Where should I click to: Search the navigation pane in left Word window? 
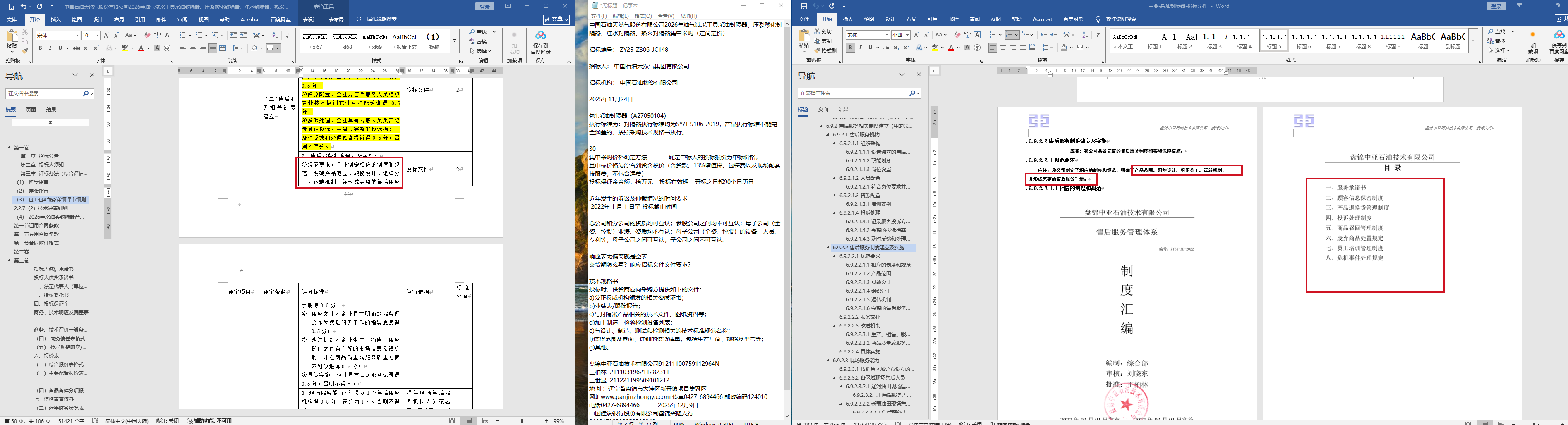(x=50, y=93)
